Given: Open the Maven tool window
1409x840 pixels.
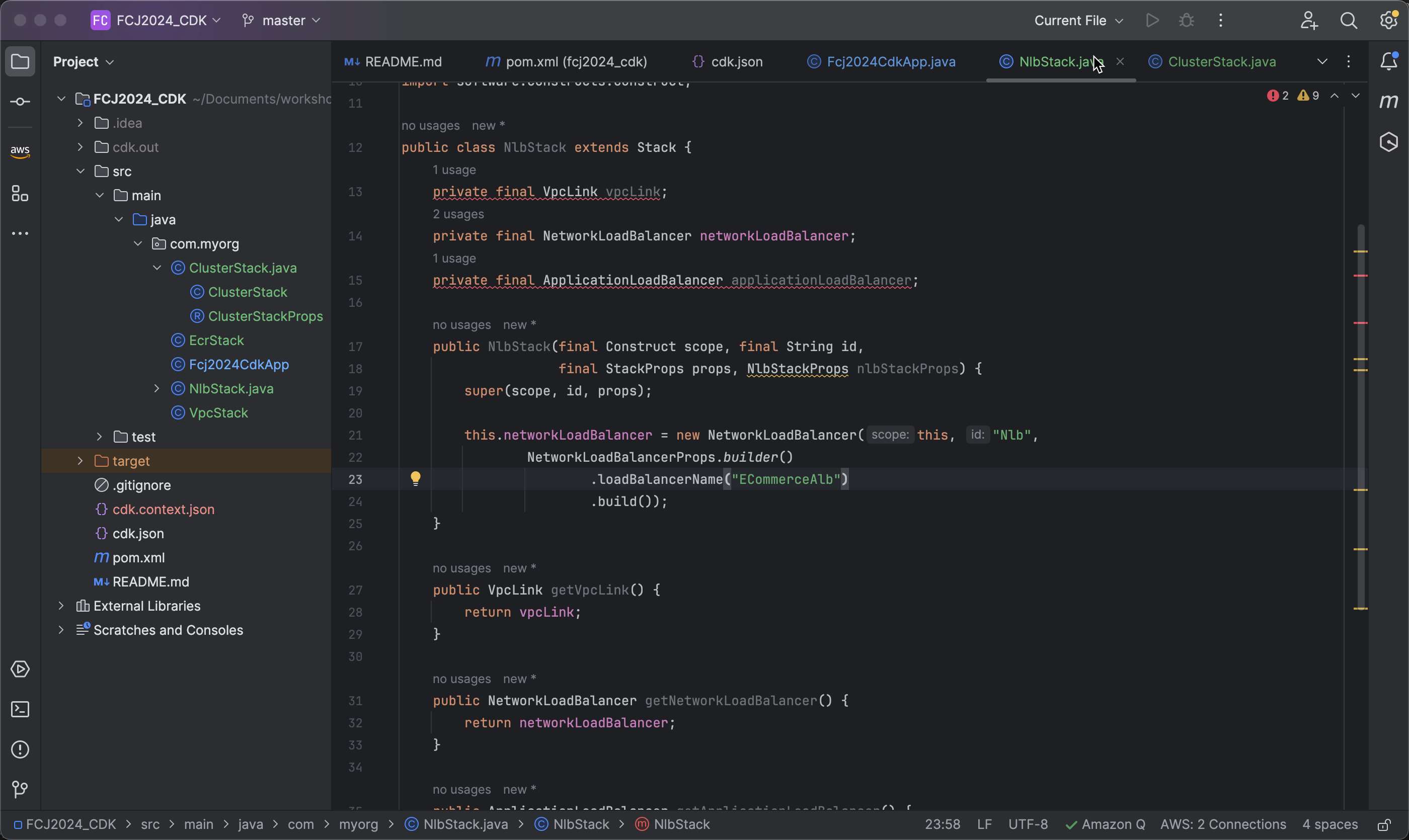Looking at the screenshot, I should click(x=1389, y=102).
